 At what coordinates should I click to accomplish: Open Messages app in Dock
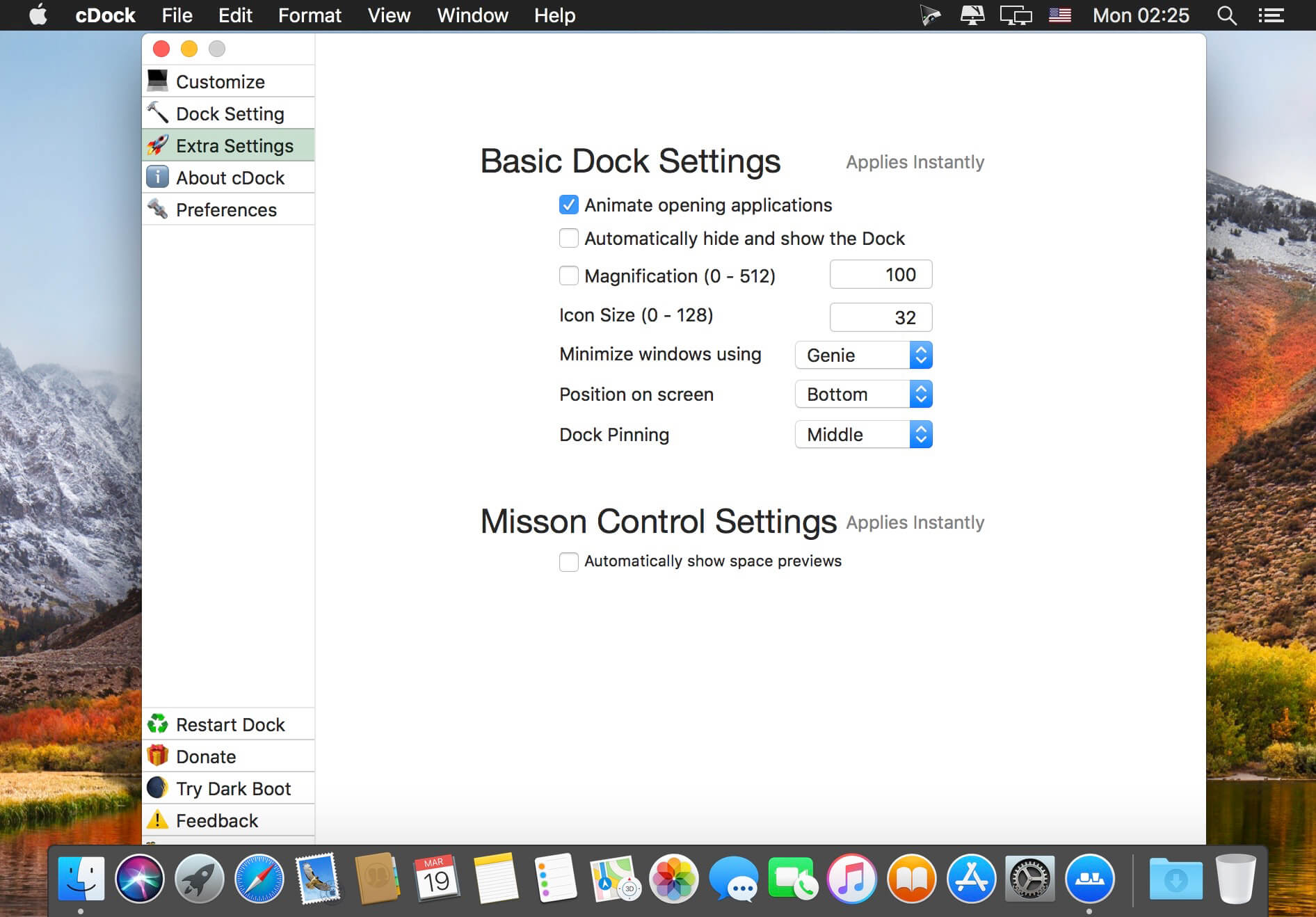(x=733, y=879)
